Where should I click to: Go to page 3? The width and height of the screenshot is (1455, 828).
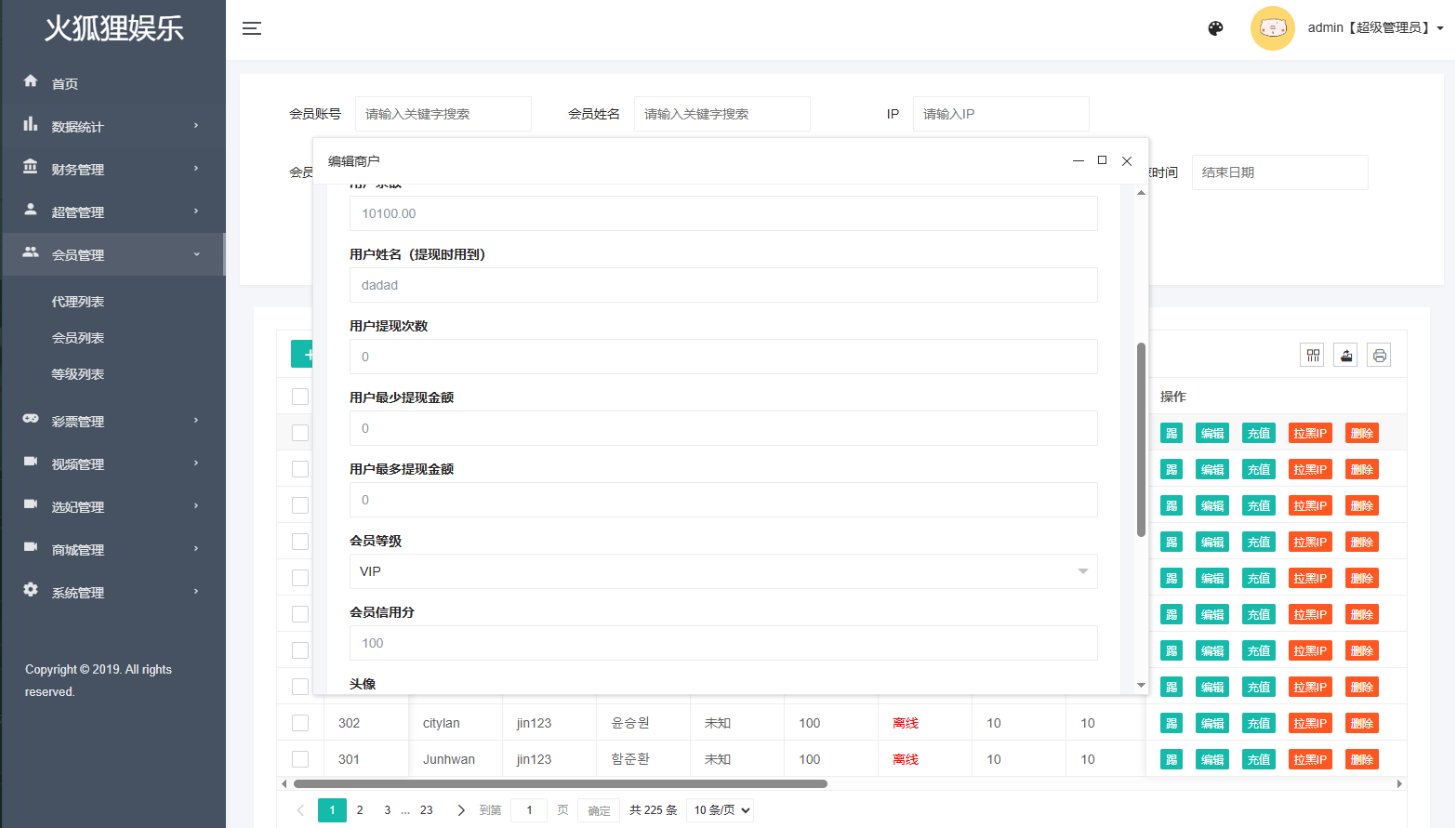pos(387,810)
